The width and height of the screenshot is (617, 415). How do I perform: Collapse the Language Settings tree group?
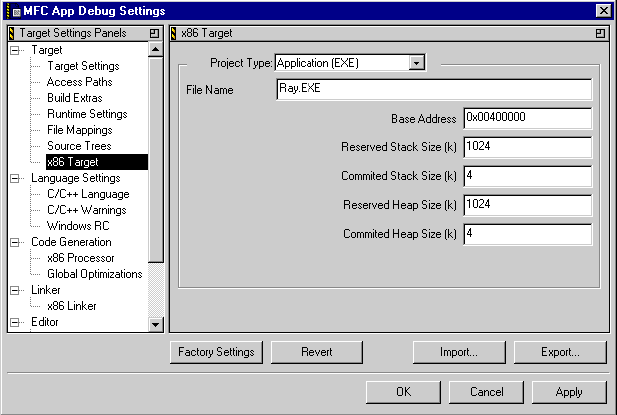pos(15,178)
